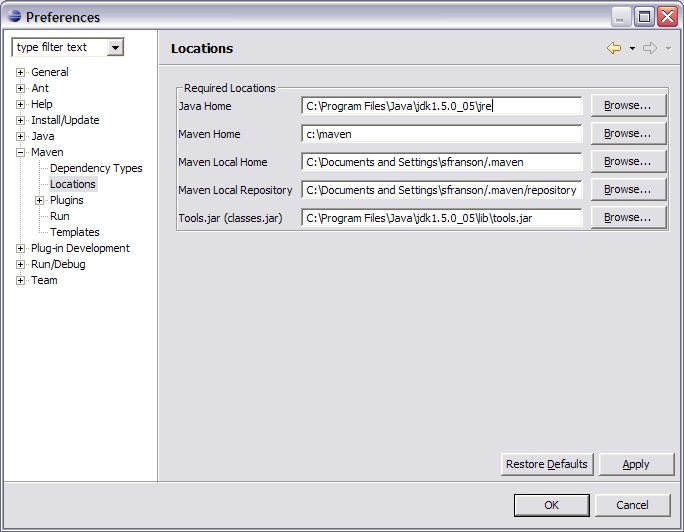Browse for Tools.jar file
The image size is (684, 532).
628,217
